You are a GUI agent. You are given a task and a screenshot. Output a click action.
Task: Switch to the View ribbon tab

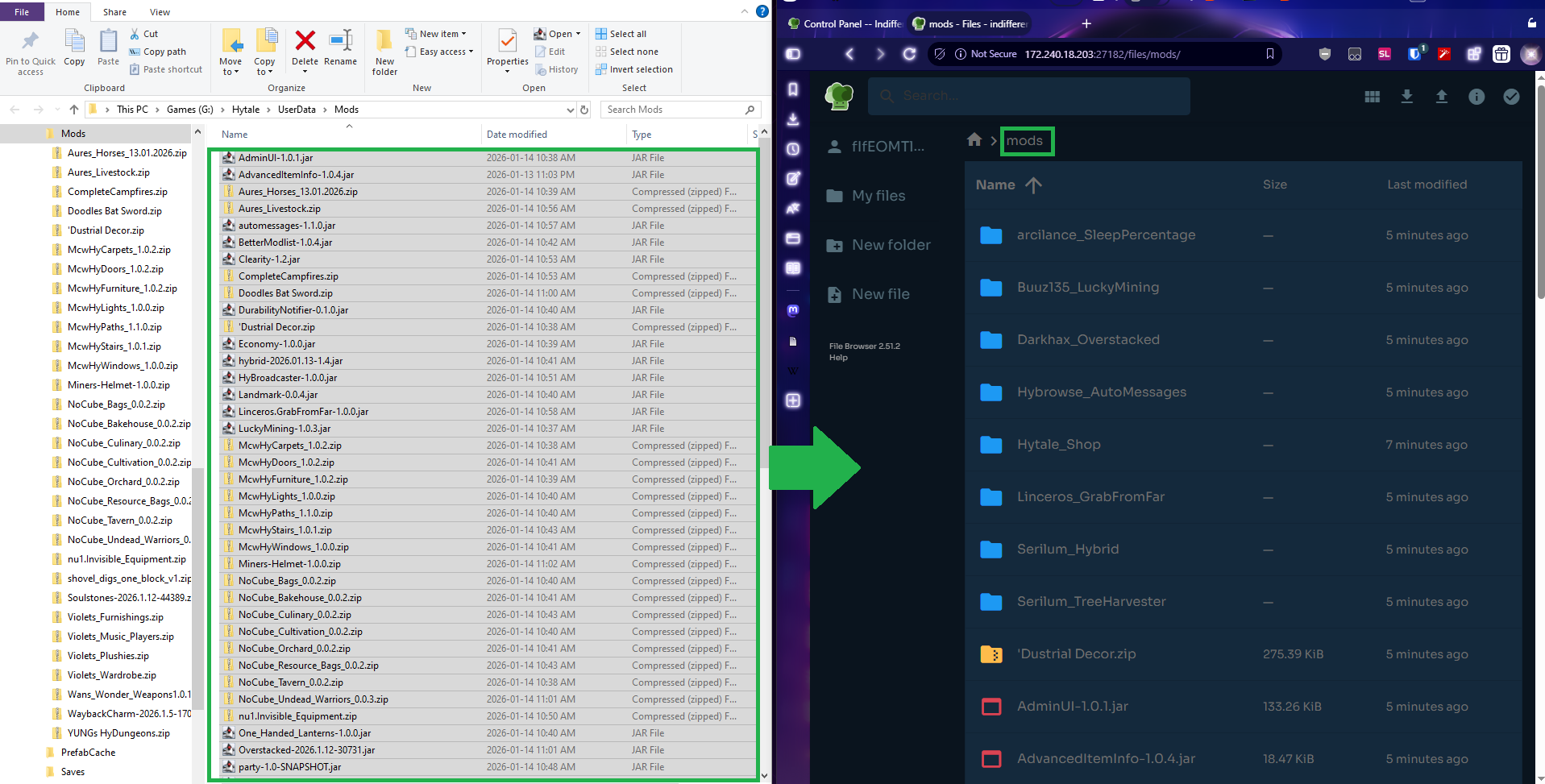[160, 12]
